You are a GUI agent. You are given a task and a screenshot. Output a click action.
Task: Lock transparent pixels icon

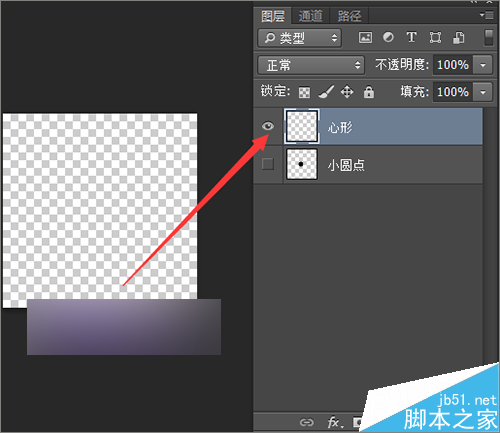pyautogui.click(x=304, y=92)
